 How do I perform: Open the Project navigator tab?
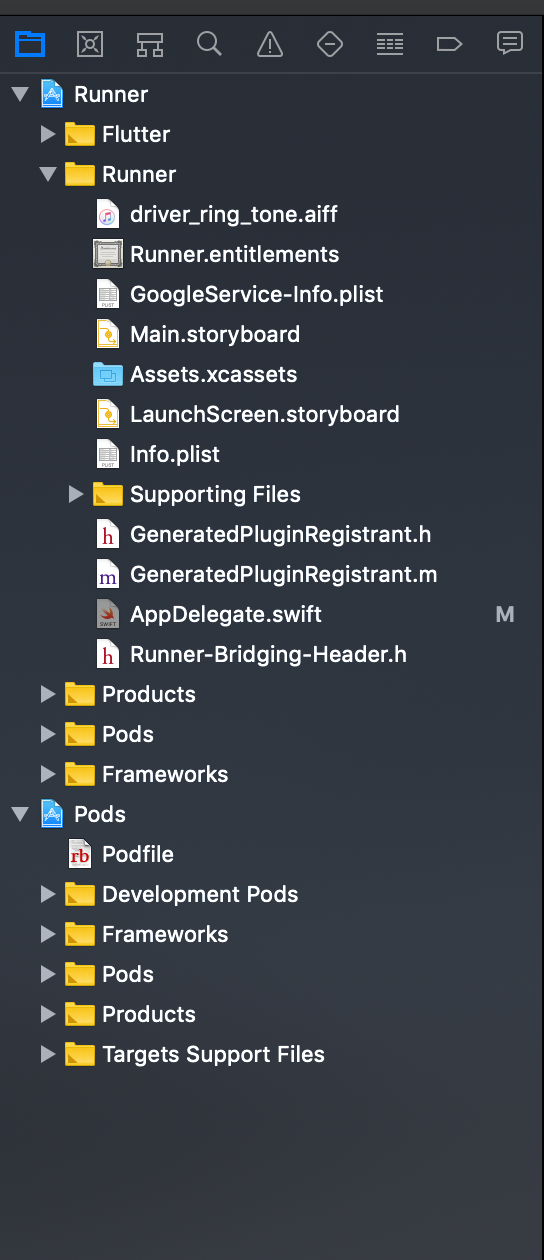pyautogui.click(x=30, y=44)
